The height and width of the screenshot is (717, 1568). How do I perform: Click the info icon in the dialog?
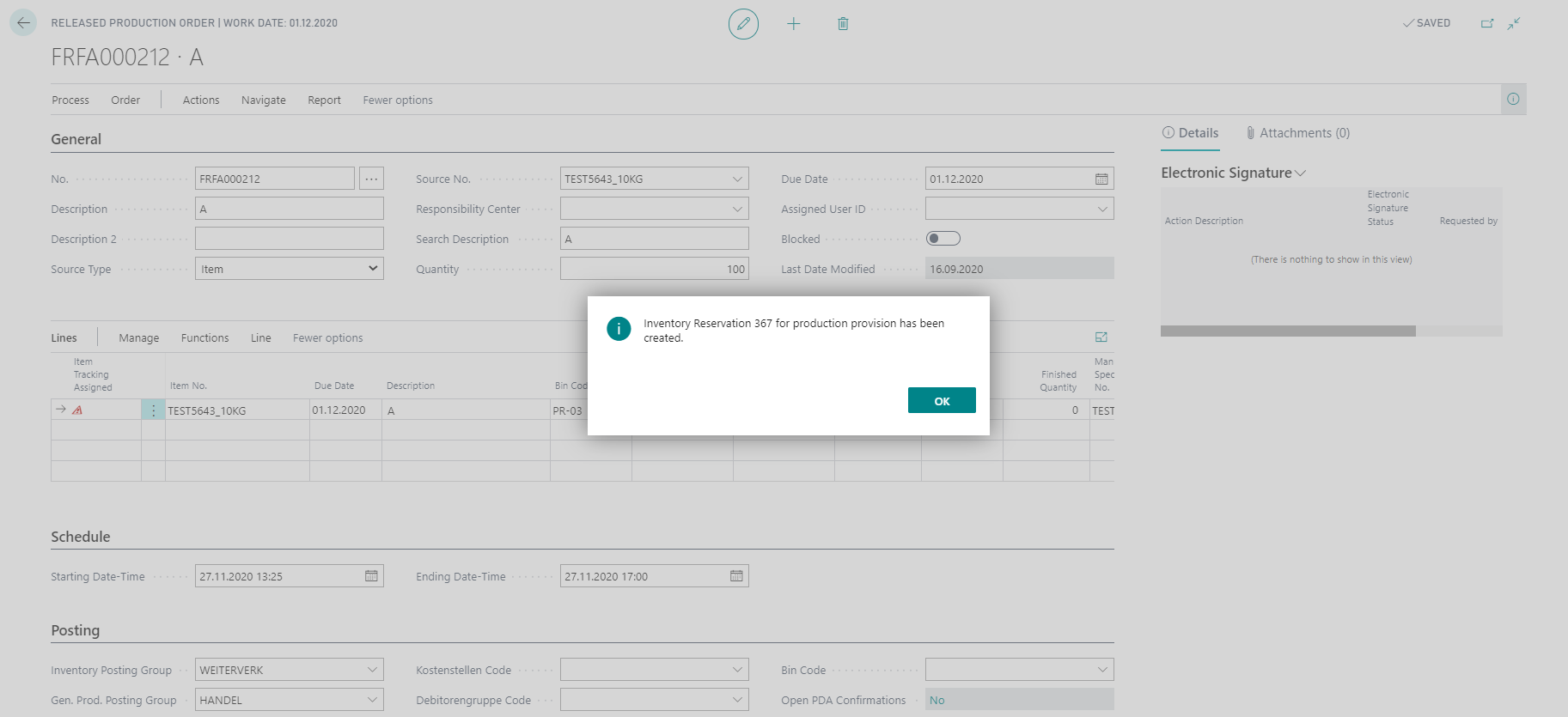click(x=619, y=329)
